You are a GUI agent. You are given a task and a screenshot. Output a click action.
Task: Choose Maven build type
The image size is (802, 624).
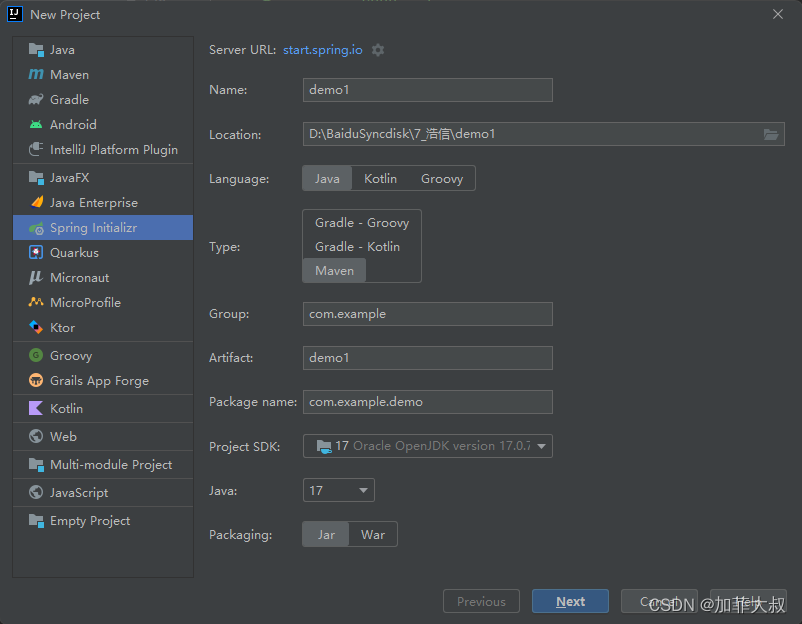click(334, 271)
